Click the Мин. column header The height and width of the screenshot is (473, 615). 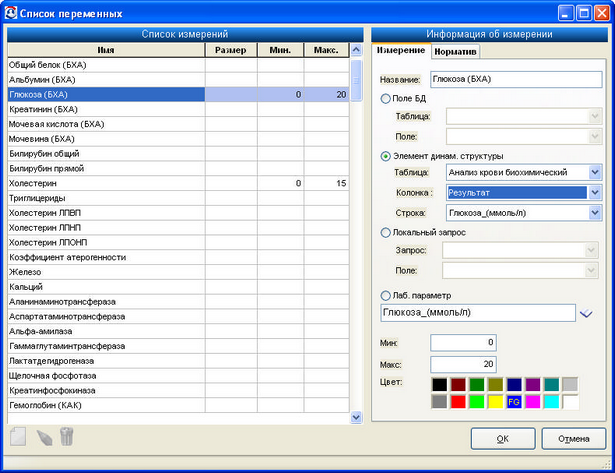[280, 50]
